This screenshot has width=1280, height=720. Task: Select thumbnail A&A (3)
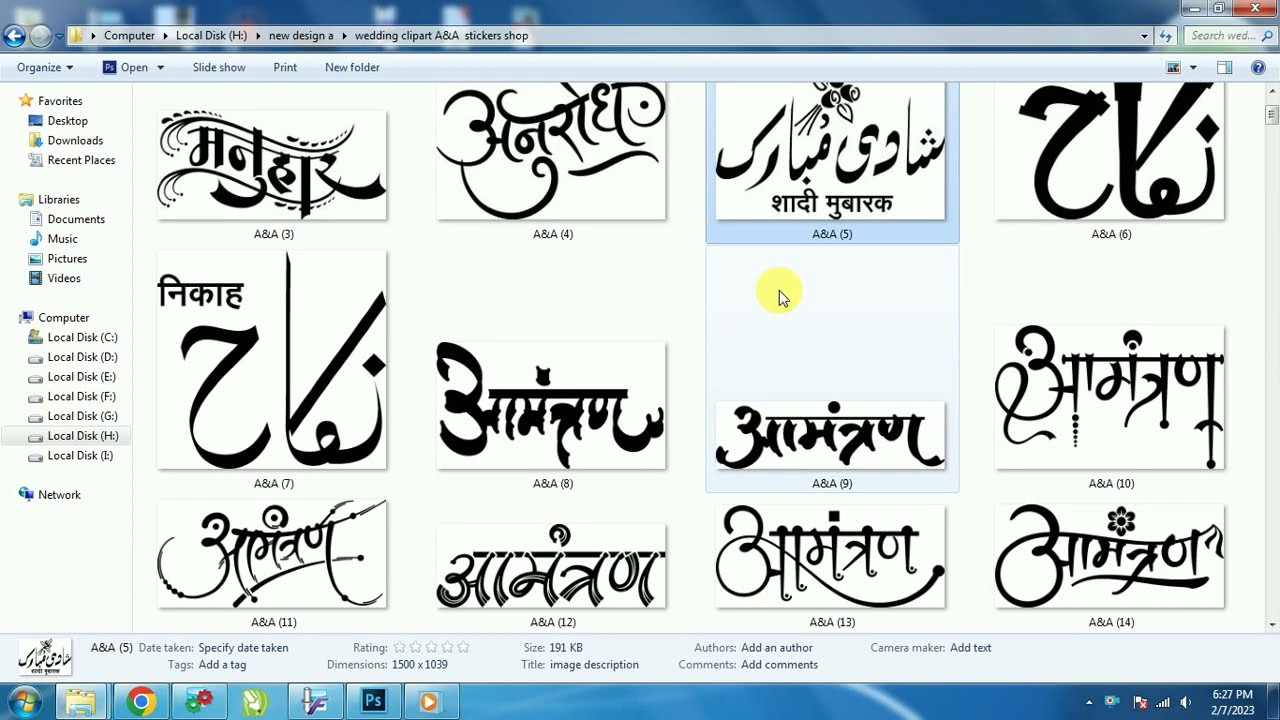click(x=272, y=165)
